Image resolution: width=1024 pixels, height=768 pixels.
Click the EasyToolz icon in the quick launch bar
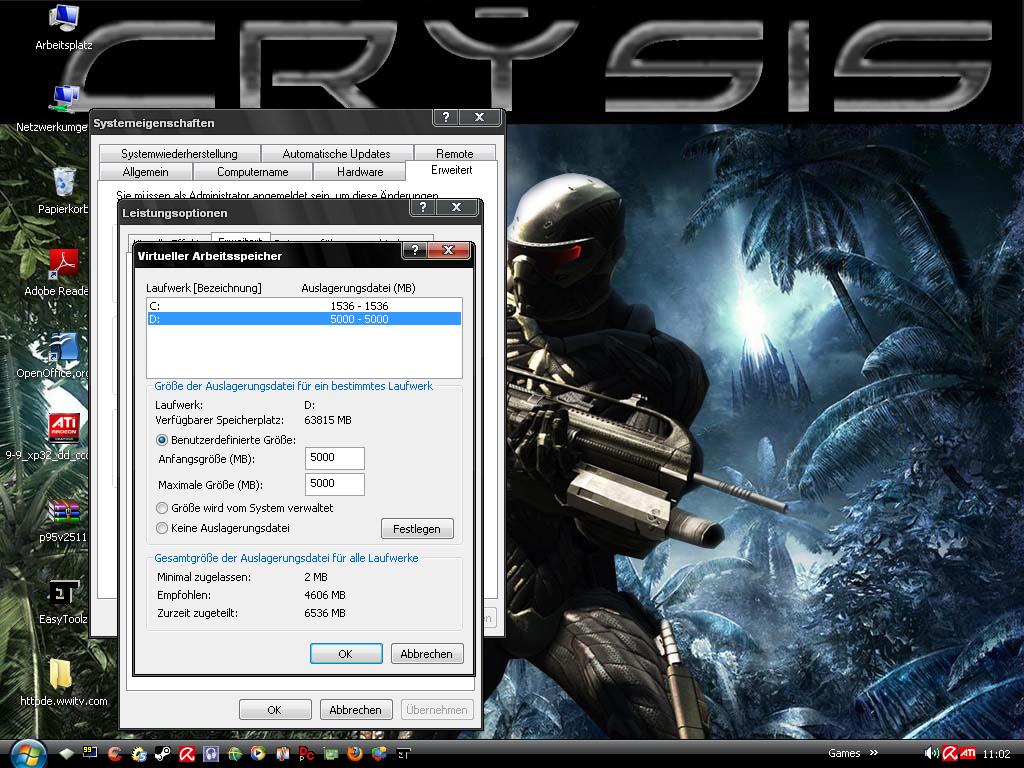point(403,754)
